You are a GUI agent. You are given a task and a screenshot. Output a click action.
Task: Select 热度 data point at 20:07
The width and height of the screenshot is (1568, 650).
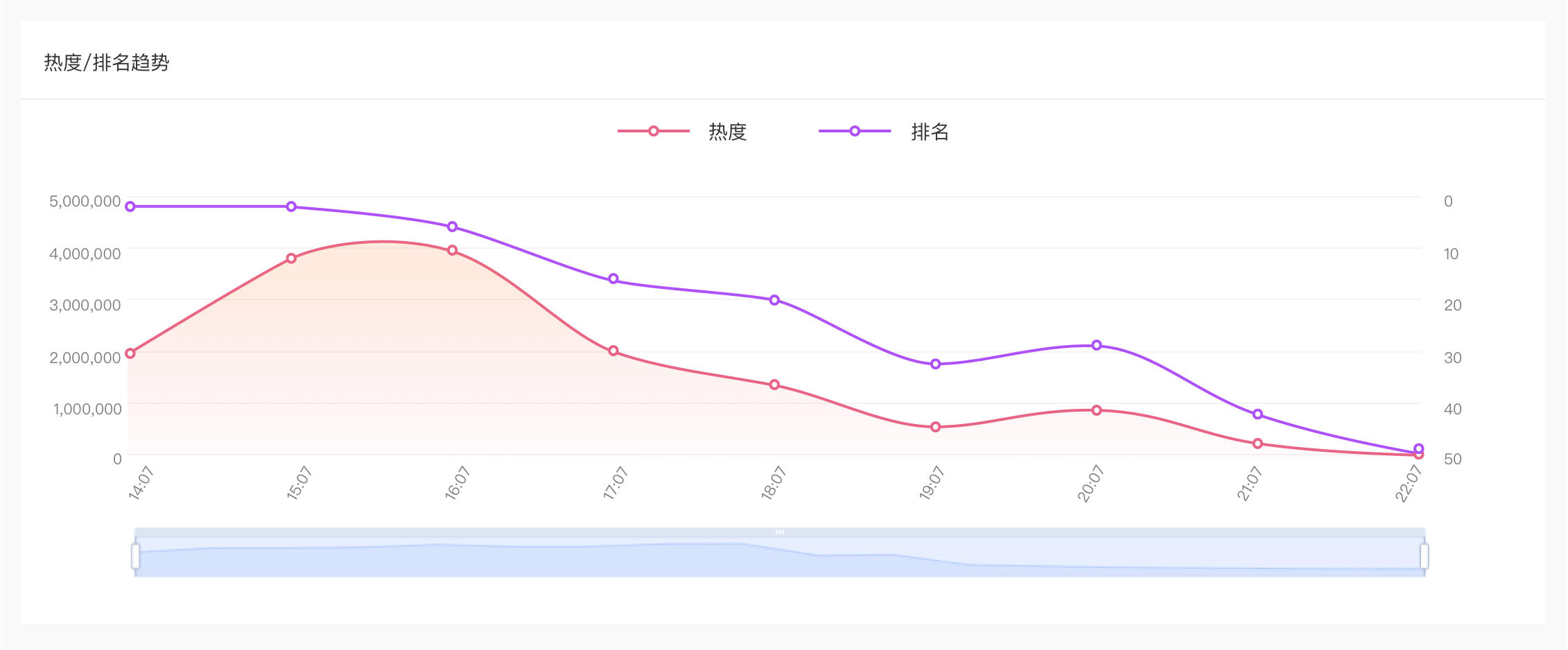(x=1097, y=410)
